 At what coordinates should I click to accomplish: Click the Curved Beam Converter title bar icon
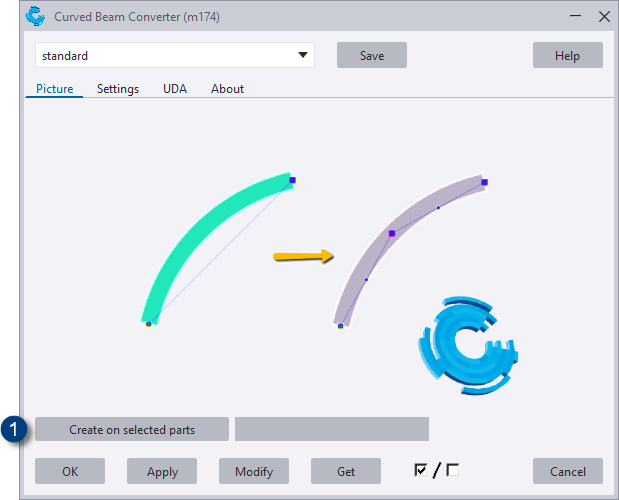click(x=35, y=17)
